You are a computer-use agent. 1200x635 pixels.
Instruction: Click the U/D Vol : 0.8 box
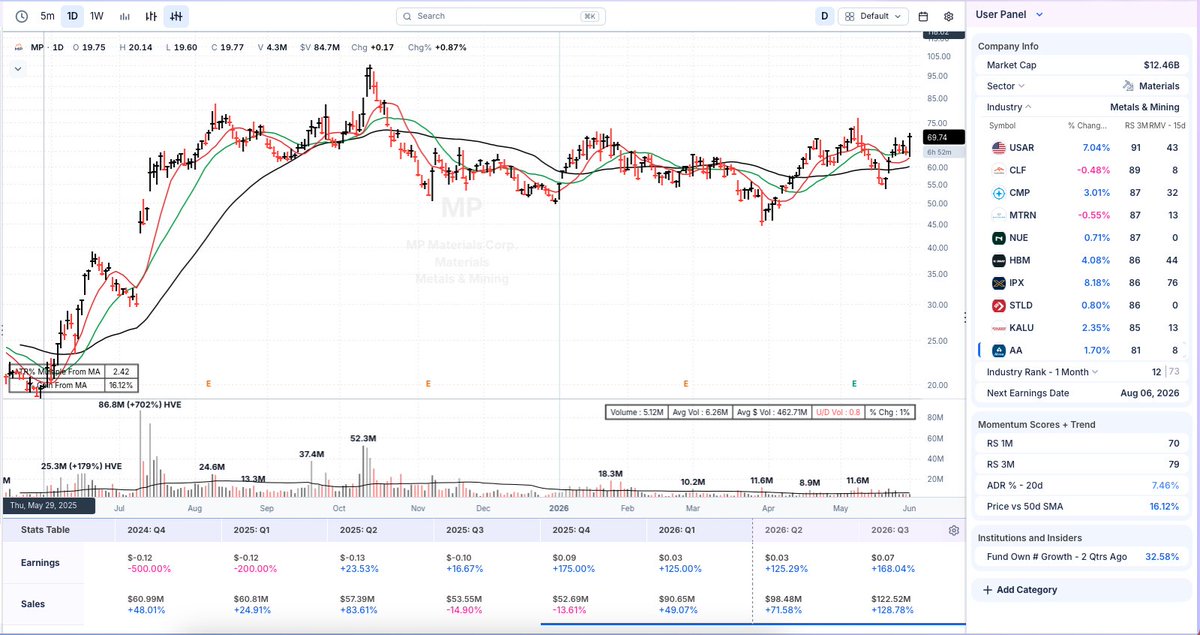coord(840,412)
